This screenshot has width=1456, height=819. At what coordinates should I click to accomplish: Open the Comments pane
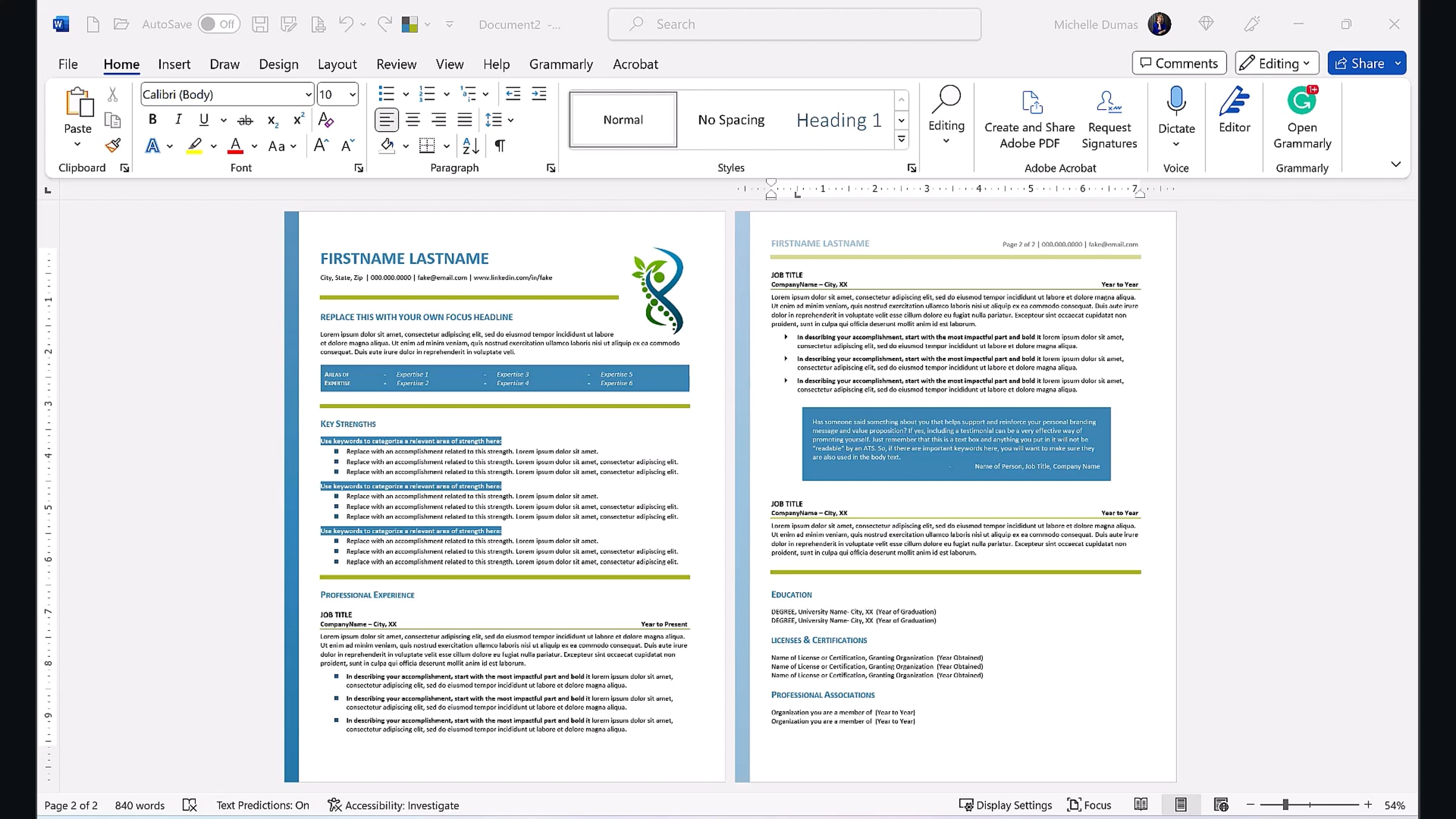(1179, 63)
